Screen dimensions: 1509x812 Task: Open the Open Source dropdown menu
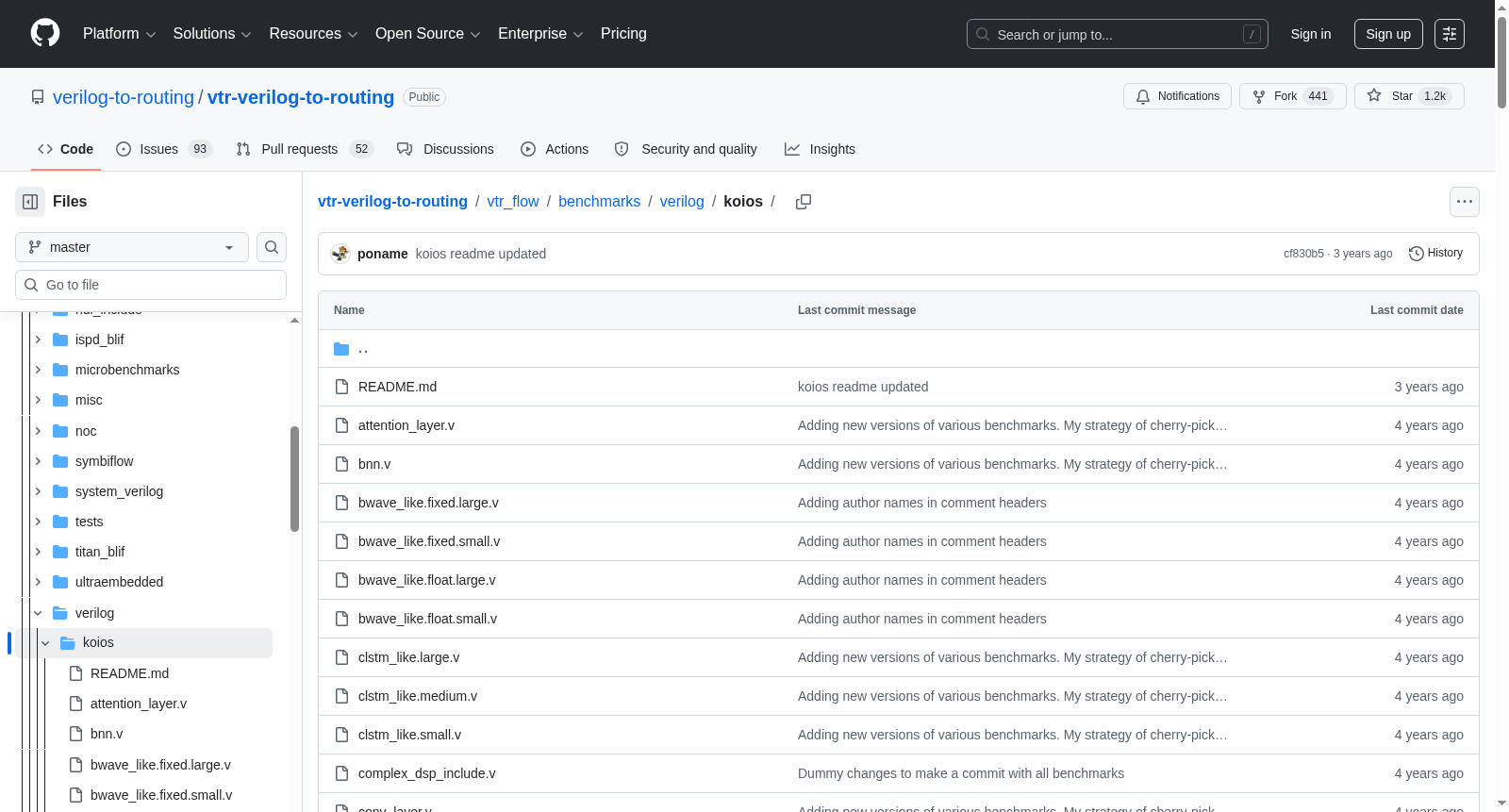click(x=428, y=34)
